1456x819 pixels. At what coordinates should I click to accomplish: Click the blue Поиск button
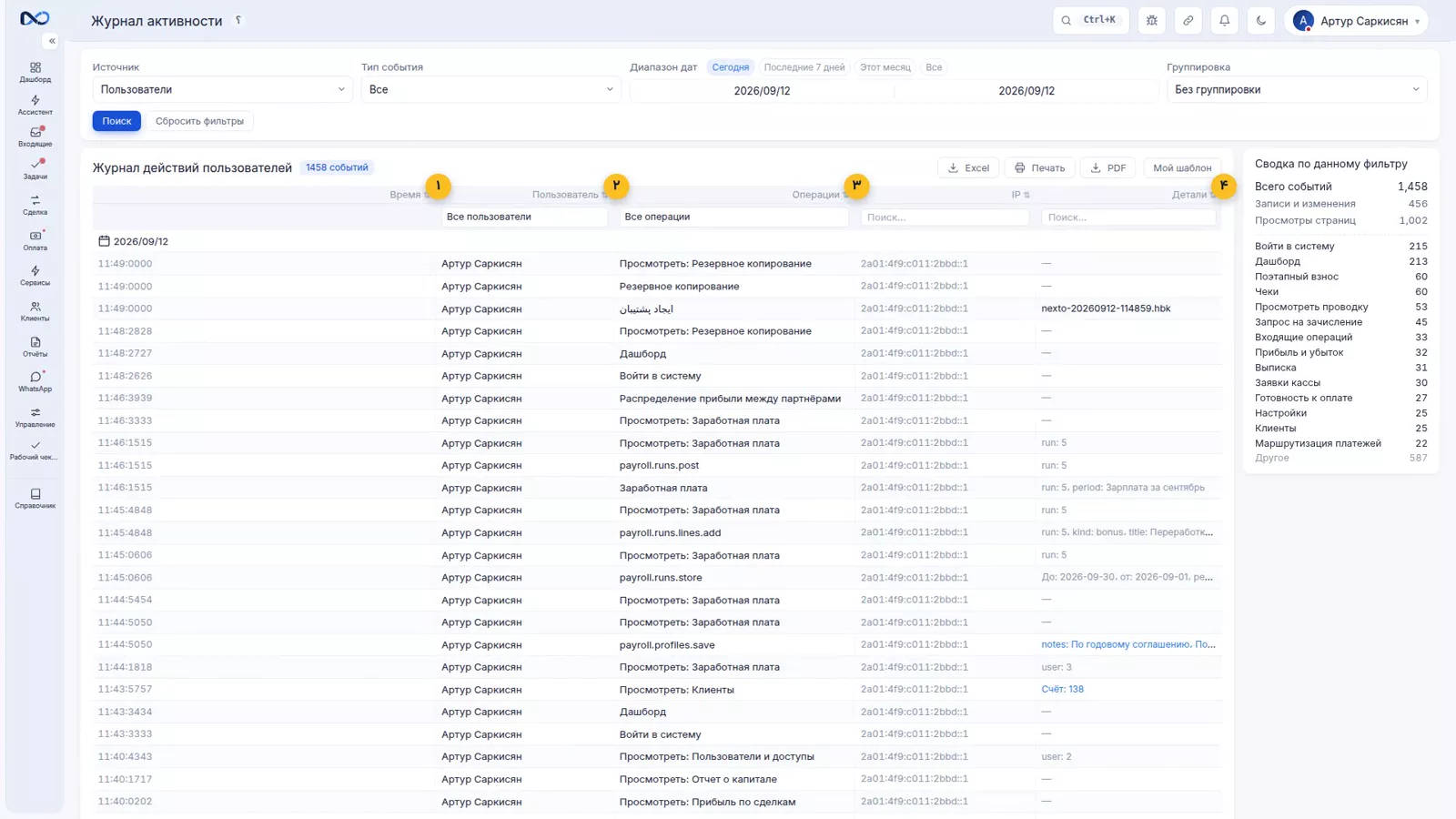[x=116, y=121]
